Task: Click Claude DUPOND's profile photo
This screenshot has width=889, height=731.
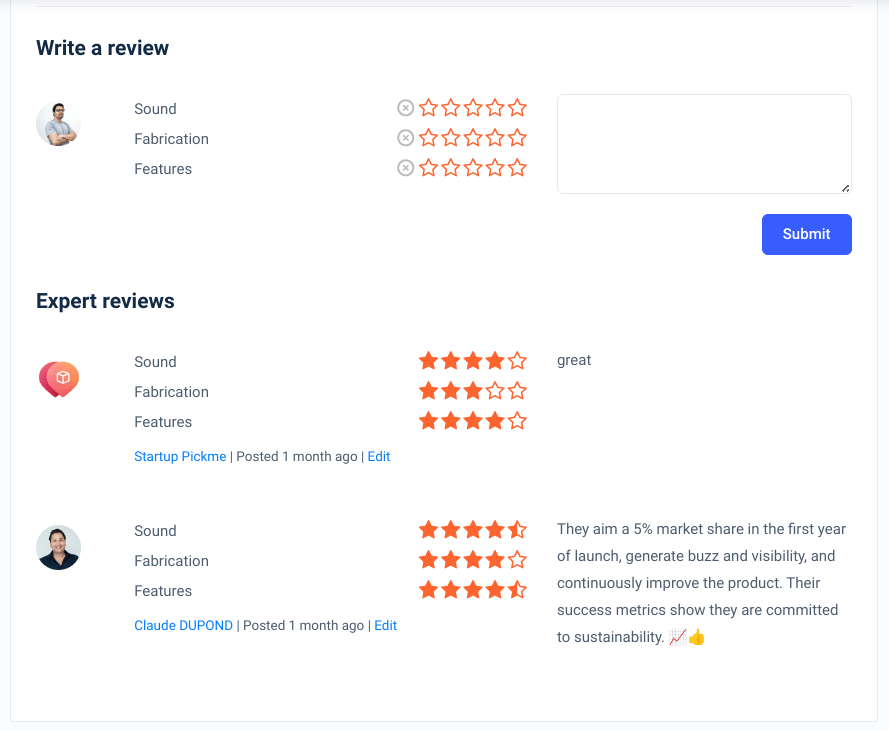Action: click(x=59, y=548)
